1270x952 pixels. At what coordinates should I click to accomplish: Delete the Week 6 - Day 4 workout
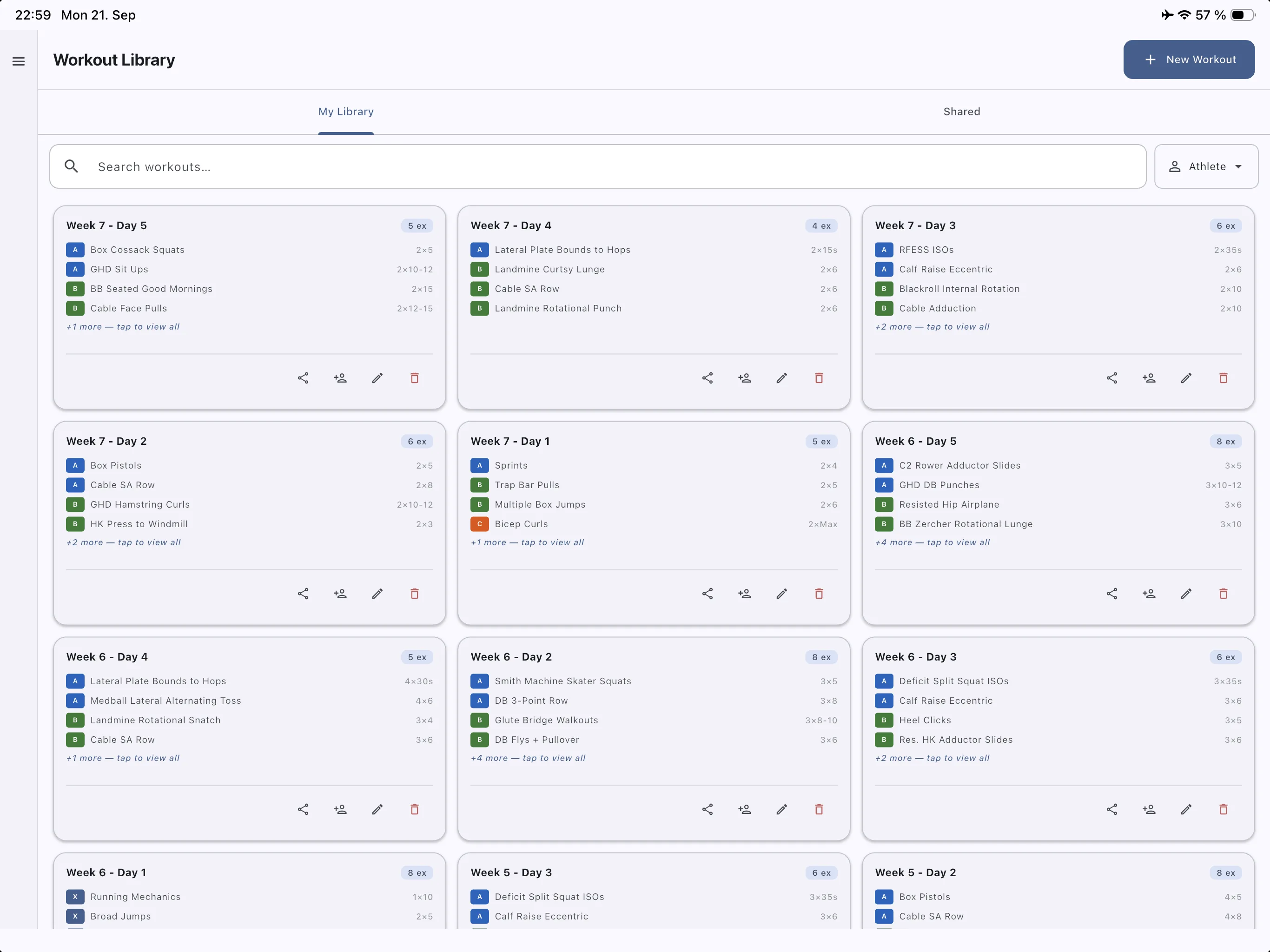(x=415, y=809)
